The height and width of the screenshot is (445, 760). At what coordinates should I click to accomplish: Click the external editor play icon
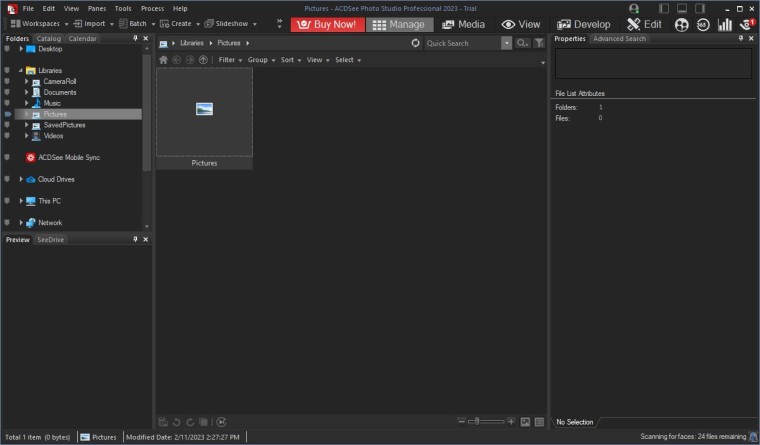coord(222,422)
